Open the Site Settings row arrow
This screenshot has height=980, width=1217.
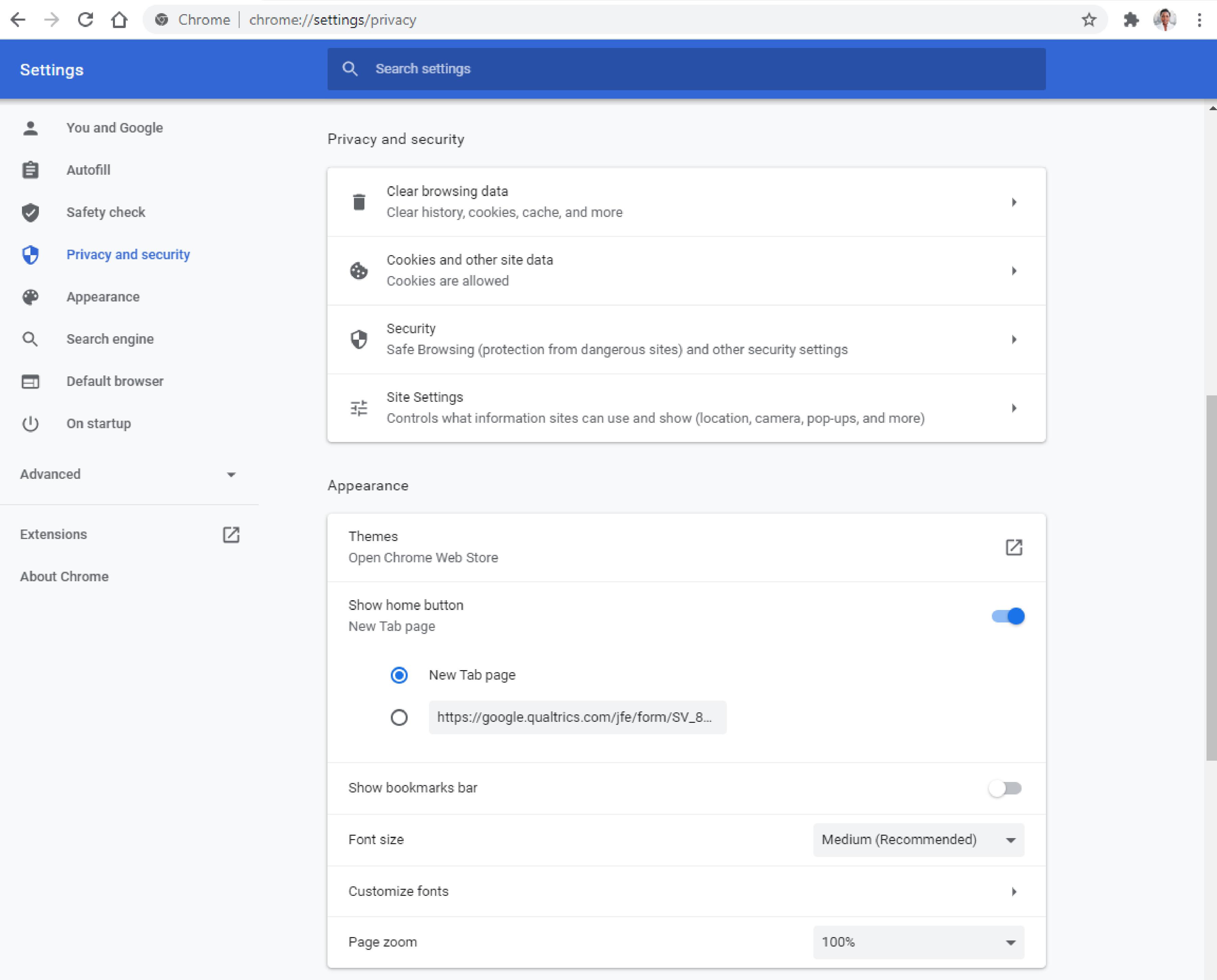click(1014, 408)
